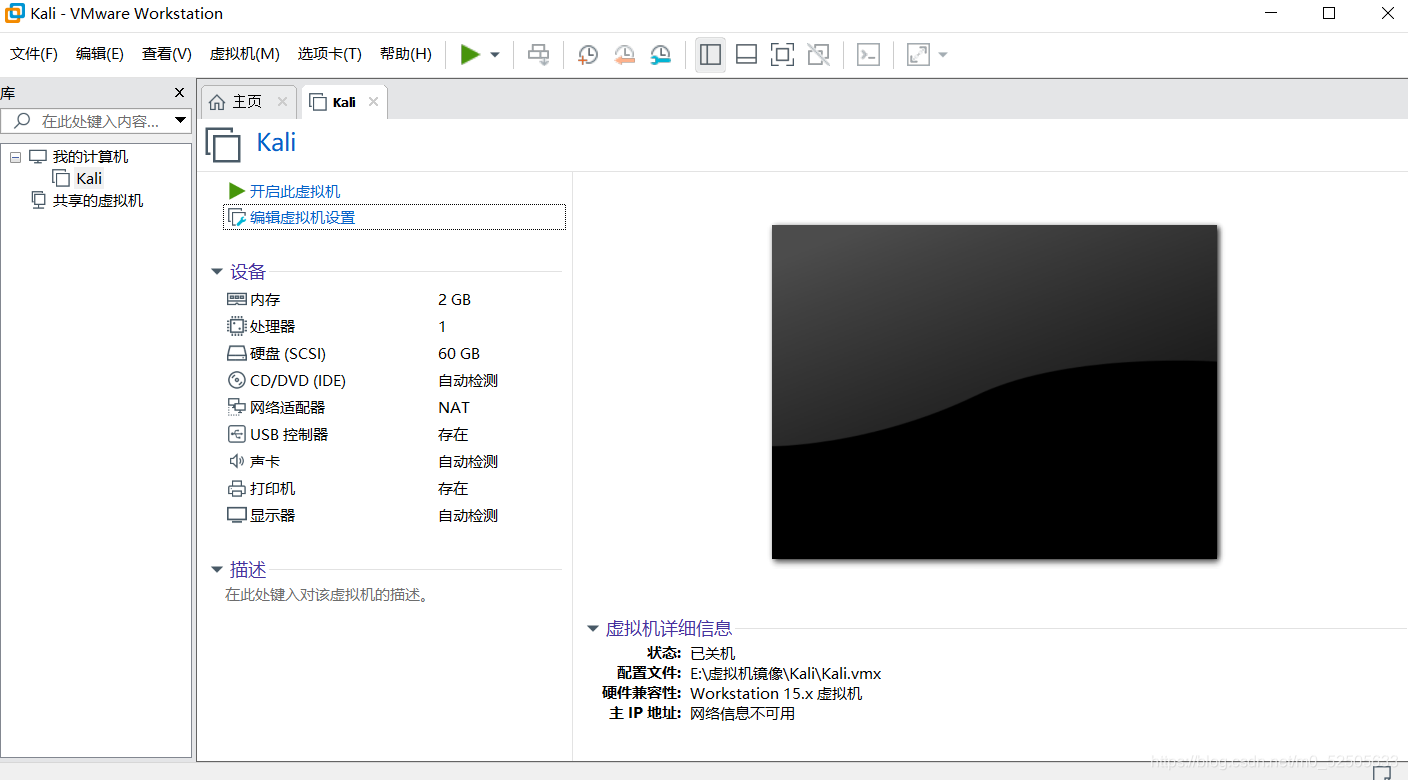Viewport: 1408px width, 780px height.
Task: Open the power options dropdown arrow
Action: tap(495, 55)
